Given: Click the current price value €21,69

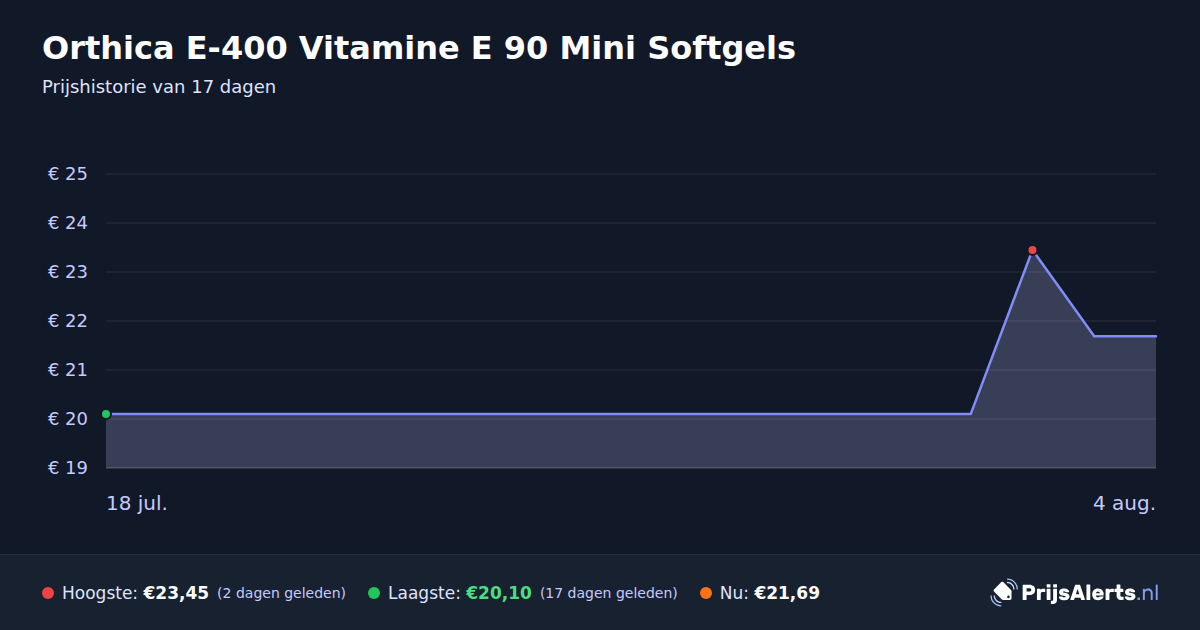Looking at the screenshot, I should tap(787, 593).
